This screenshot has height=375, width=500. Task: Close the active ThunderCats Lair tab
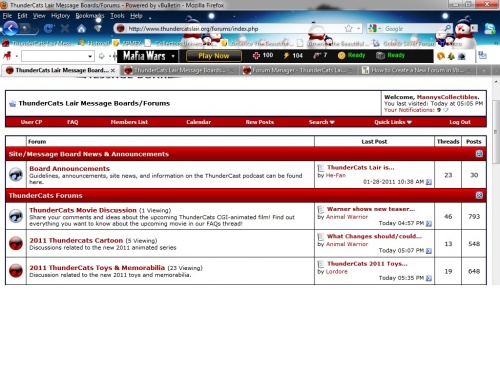[x=113, y=70]
